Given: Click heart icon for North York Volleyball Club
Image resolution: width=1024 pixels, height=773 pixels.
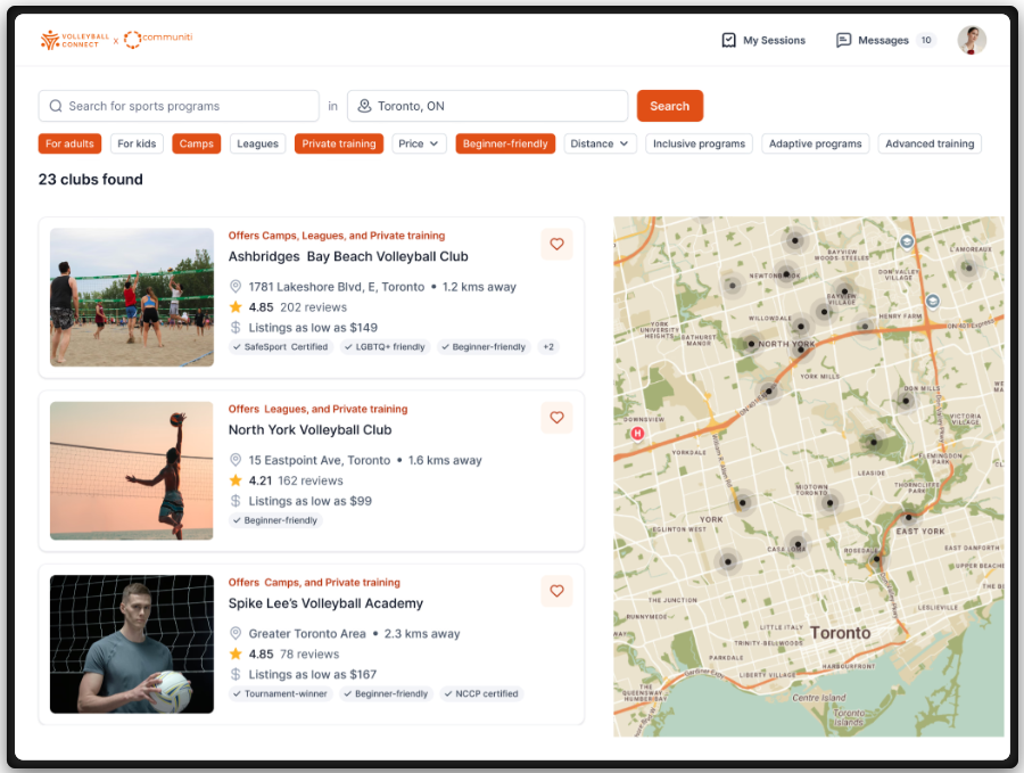Looking at the screenshot, I should pyautogui.click(x=557, y=418).
